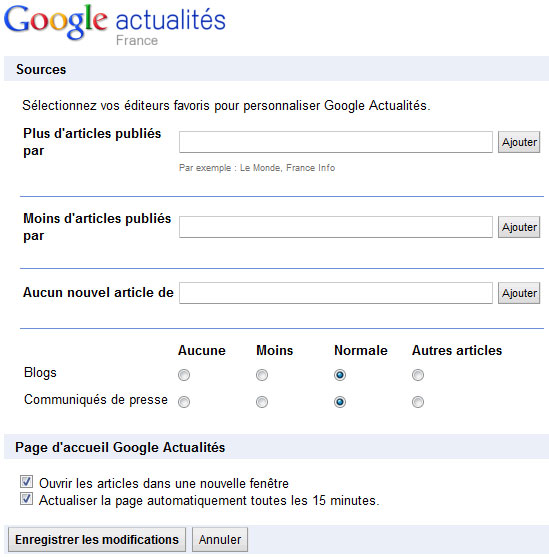Choose Normale for Communiqués de presse
This screenshot has width=549, height=557.
(x=340, y=402)
